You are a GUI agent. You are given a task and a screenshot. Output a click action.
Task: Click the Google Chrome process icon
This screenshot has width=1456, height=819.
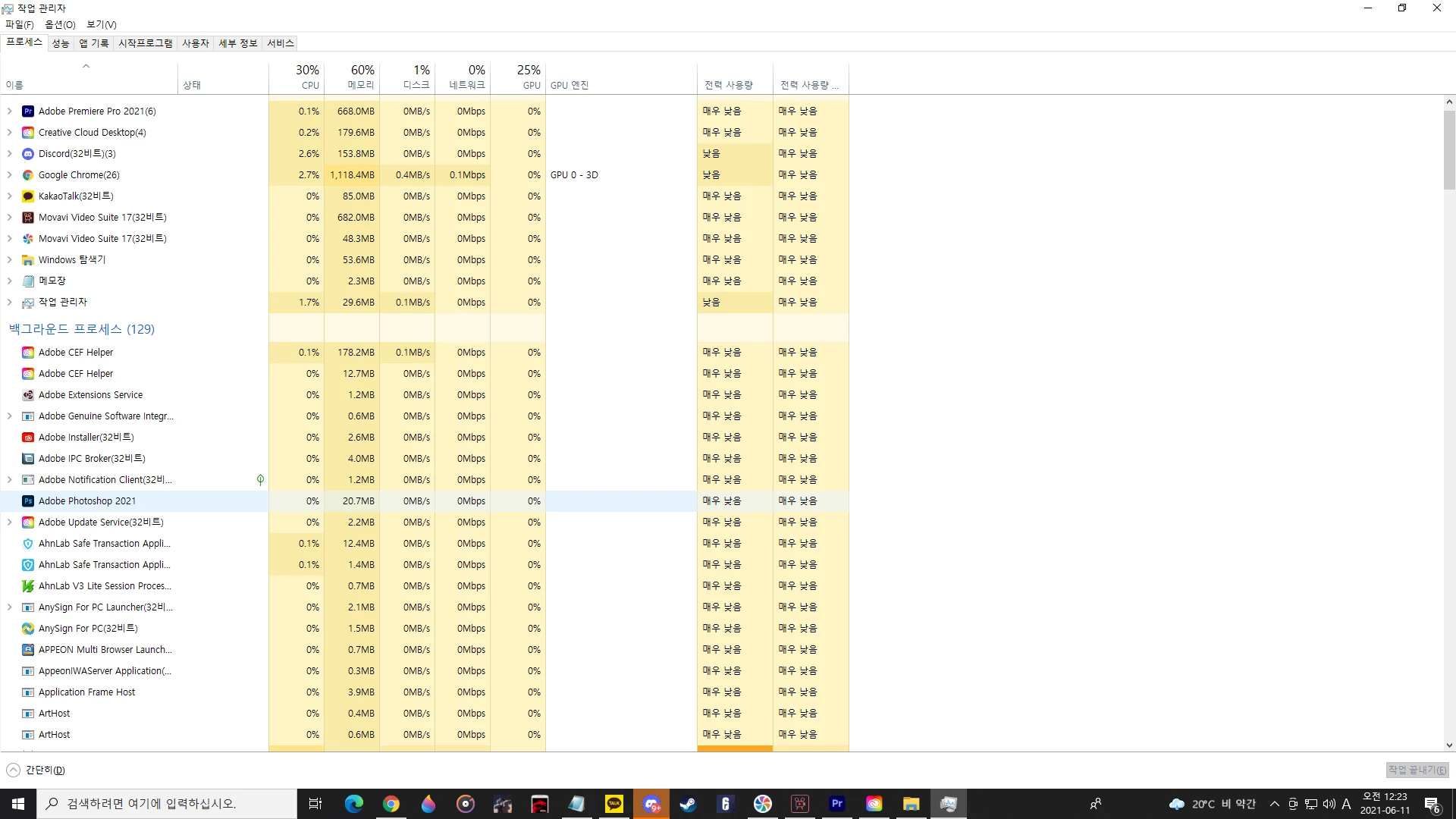(x=28, y=175)
